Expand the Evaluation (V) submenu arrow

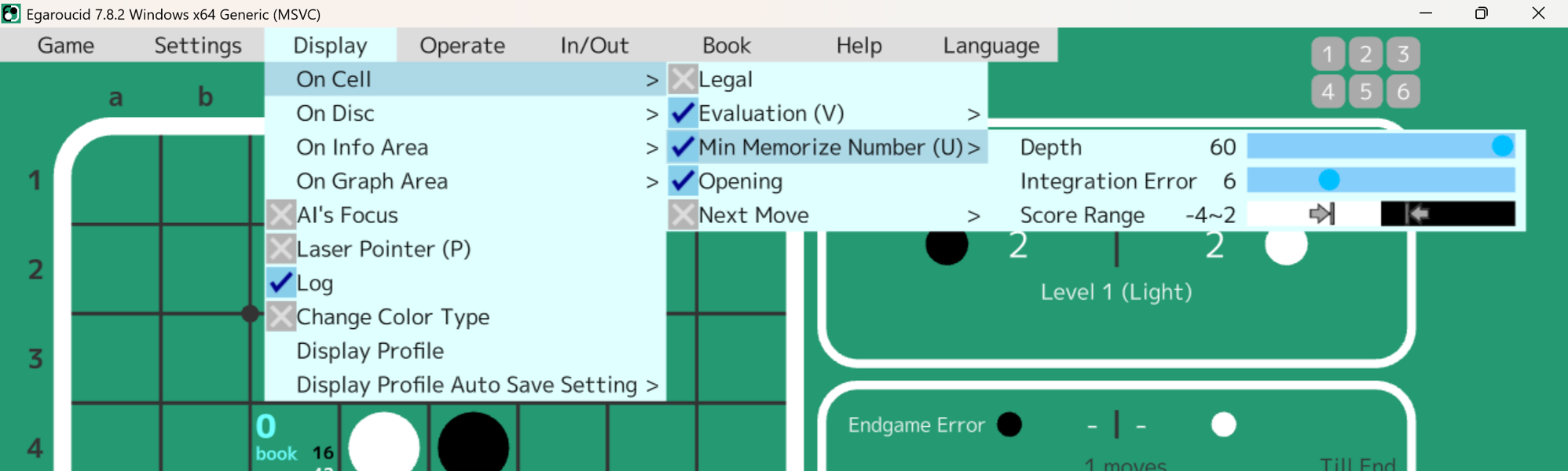(x=973, y=115)
